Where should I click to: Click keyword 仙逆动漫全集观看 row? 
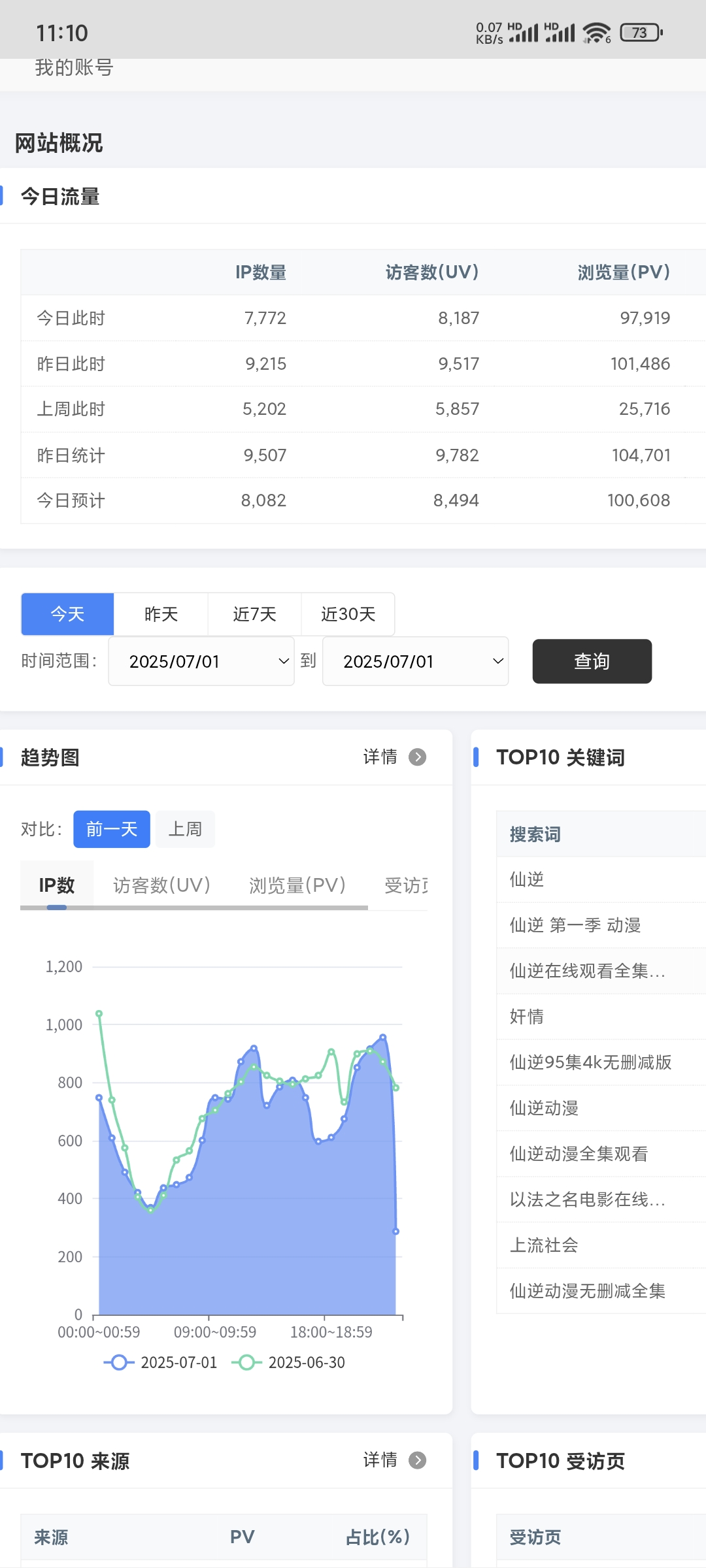point(579,1154)
